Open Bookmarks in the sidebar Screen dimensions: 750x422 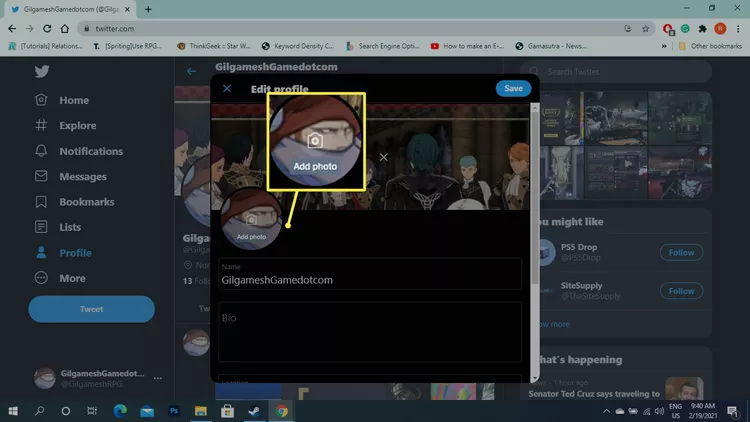coord(75,202)
